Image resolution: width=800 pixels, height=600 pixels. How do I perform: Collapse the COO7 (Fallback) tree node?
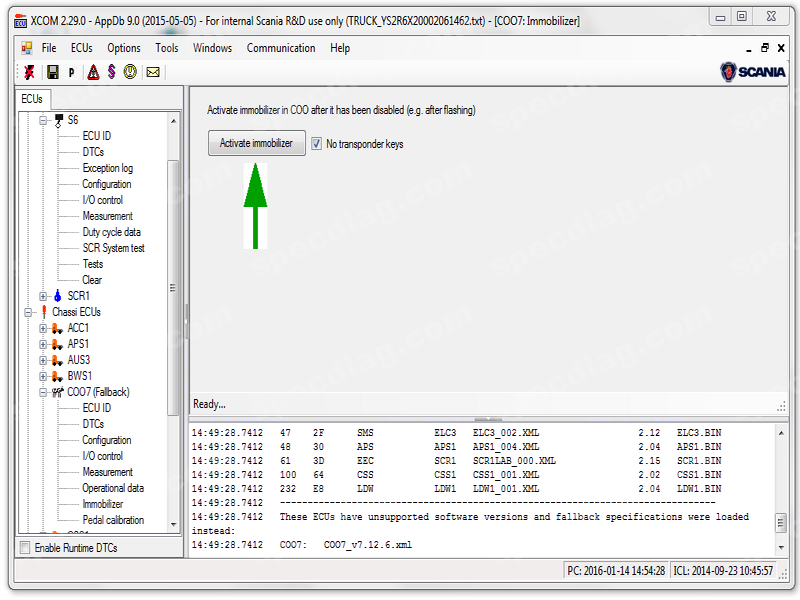[43, 392]
